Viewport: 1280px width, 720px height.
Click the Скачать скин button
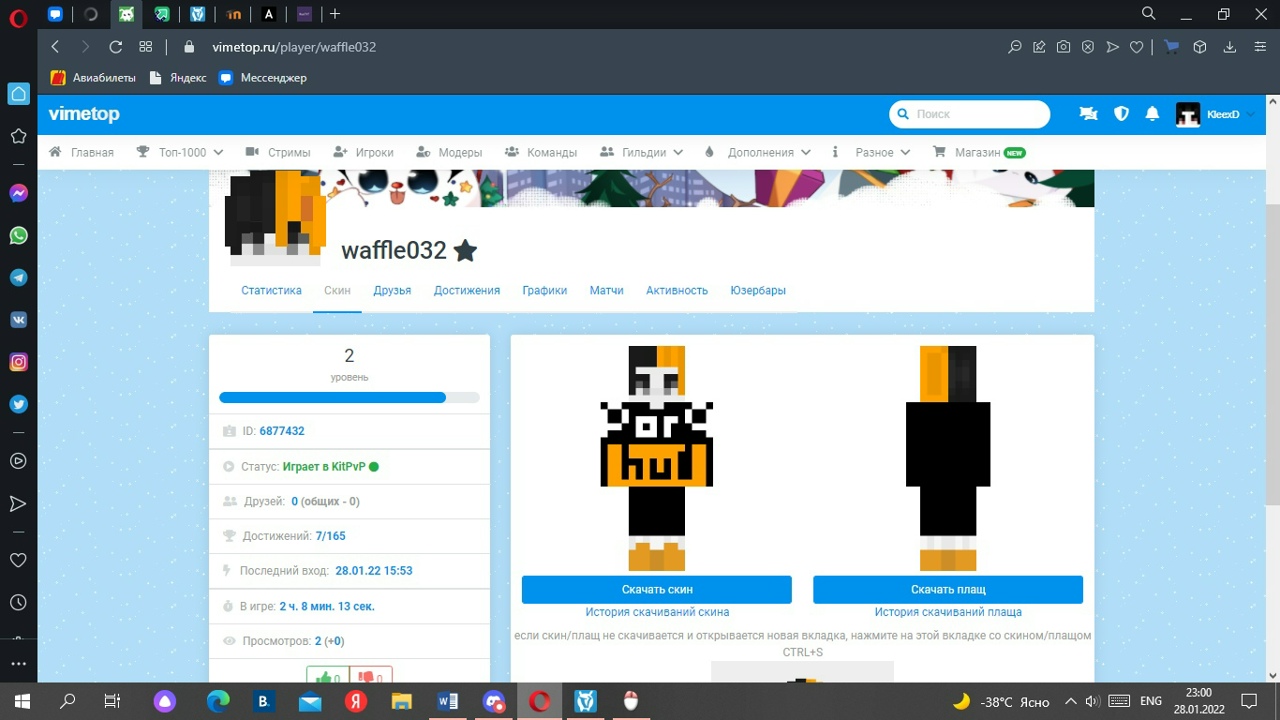[656, 590]
